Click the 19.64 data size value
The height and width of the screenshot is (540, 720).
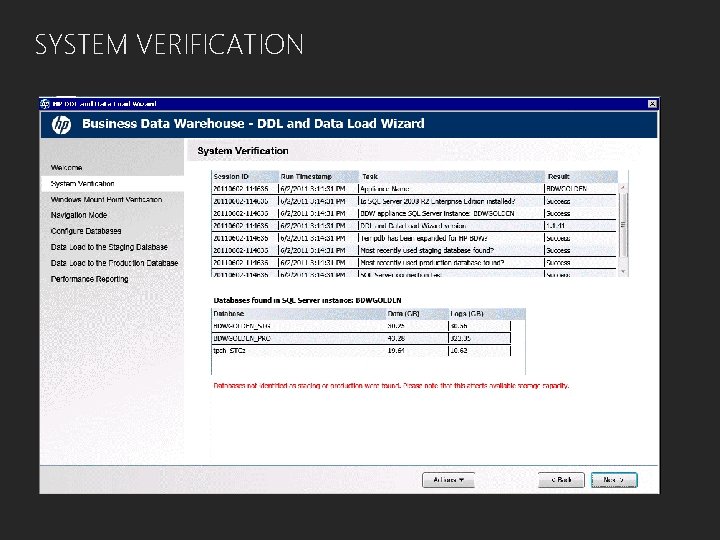pyautogui.click(x=396, y=351)
